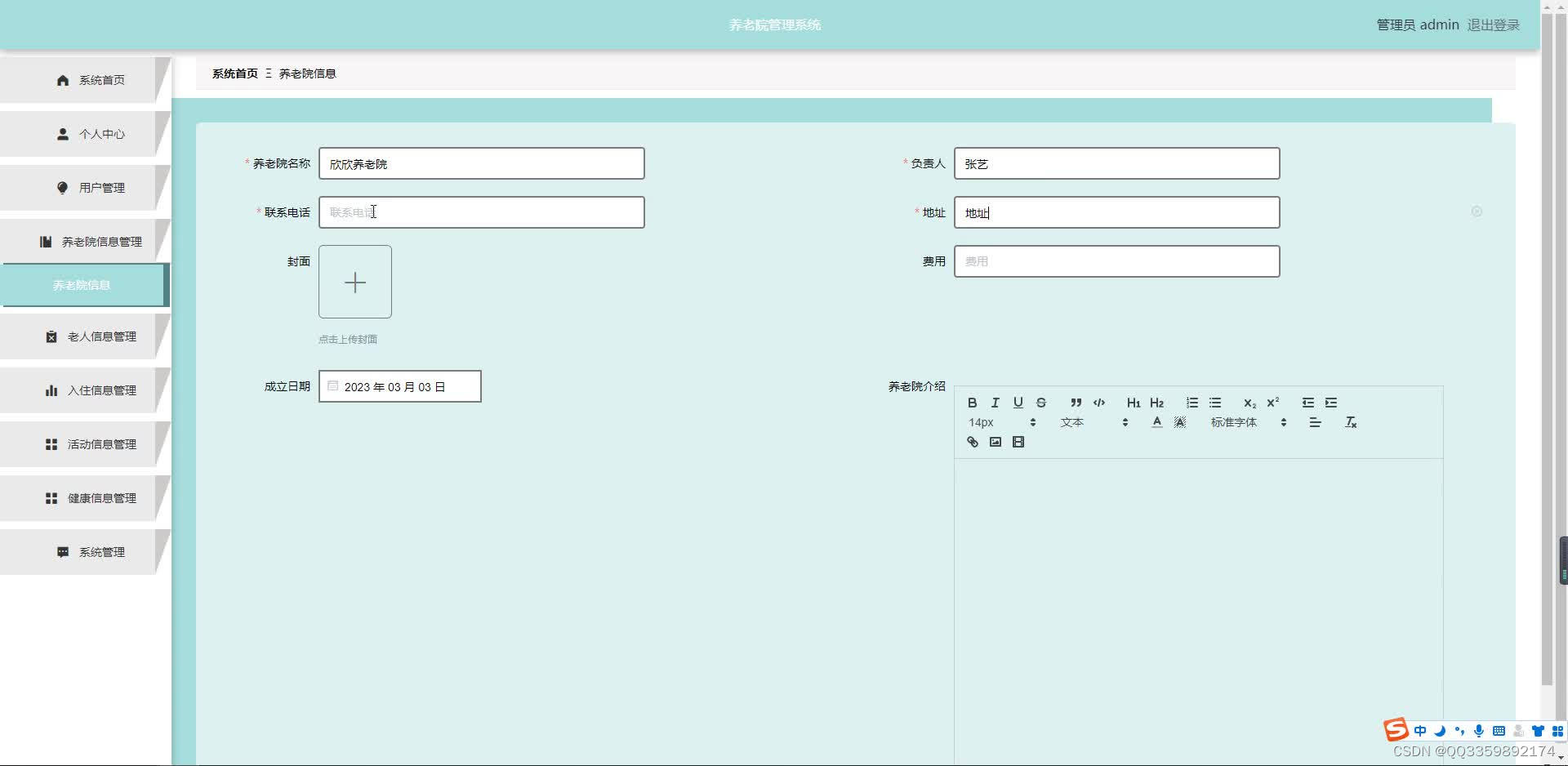Clear text formatting in editor
The height and width of the screenshot is (766, 1568).
(x=1351, y=422)
